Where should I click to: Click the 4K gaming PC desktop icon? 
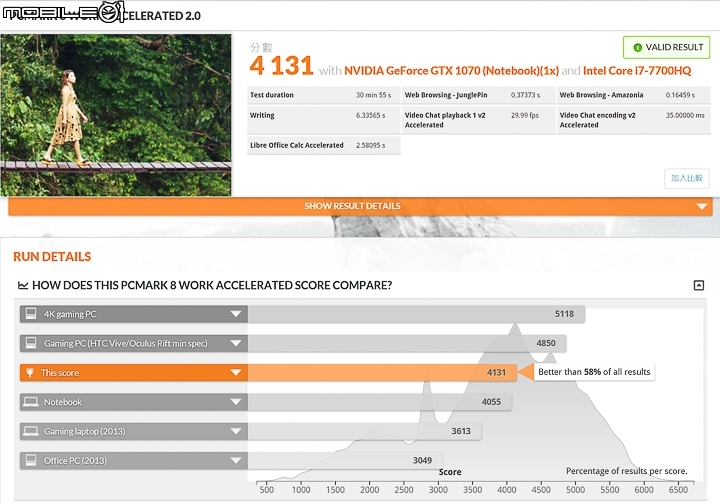31,314
